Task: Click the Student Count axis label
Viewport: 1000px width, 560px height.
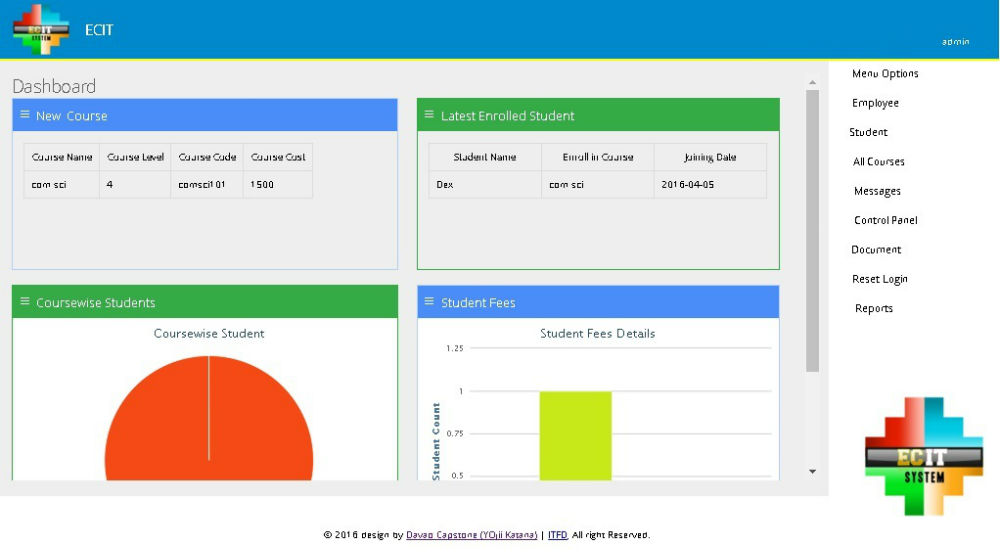Action: 436,441
